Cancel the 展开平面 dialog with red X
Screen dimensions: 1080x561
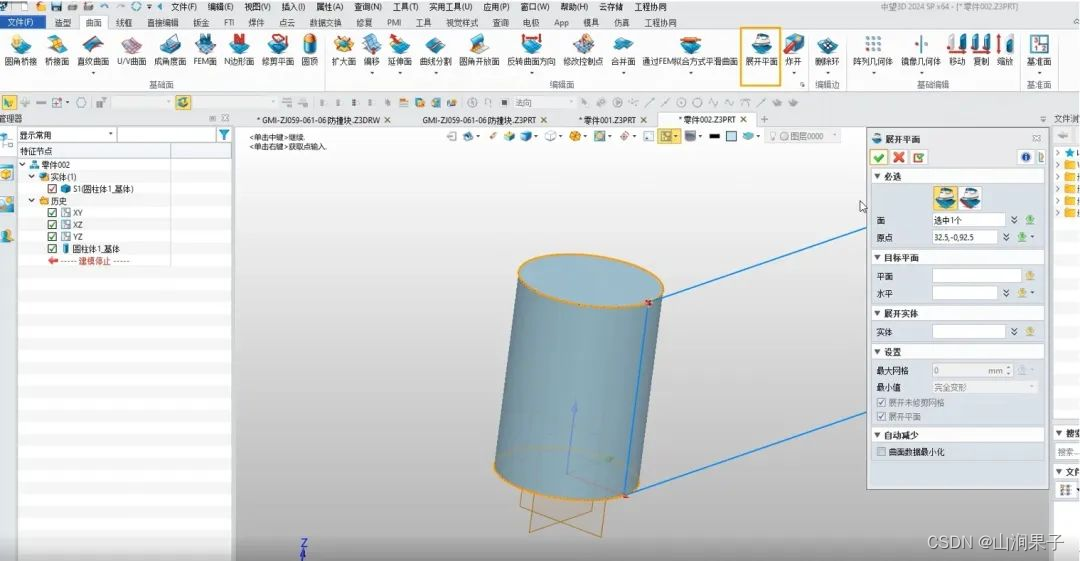click(899, 158)
